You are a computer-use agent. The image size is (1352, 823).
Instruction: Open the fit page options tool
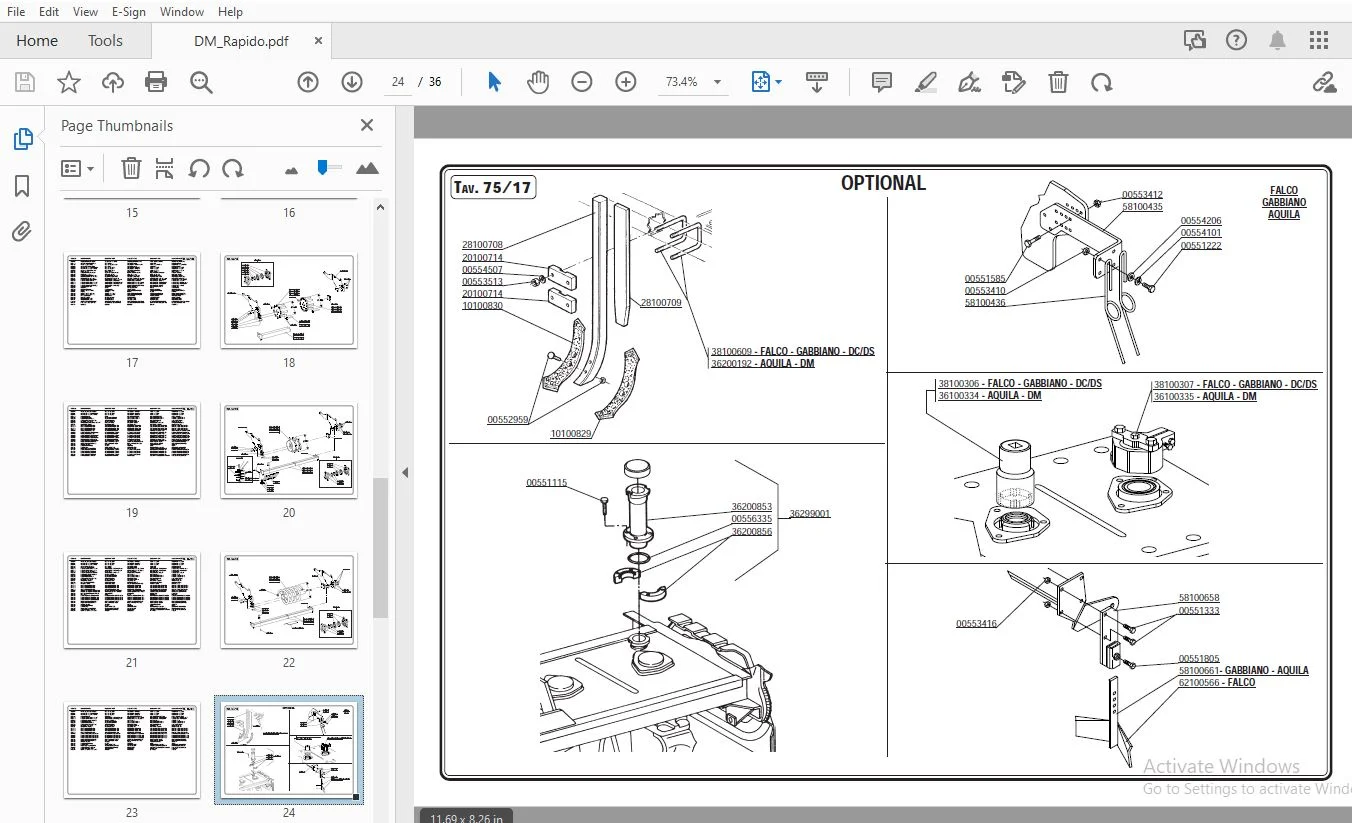click(766, 82)
